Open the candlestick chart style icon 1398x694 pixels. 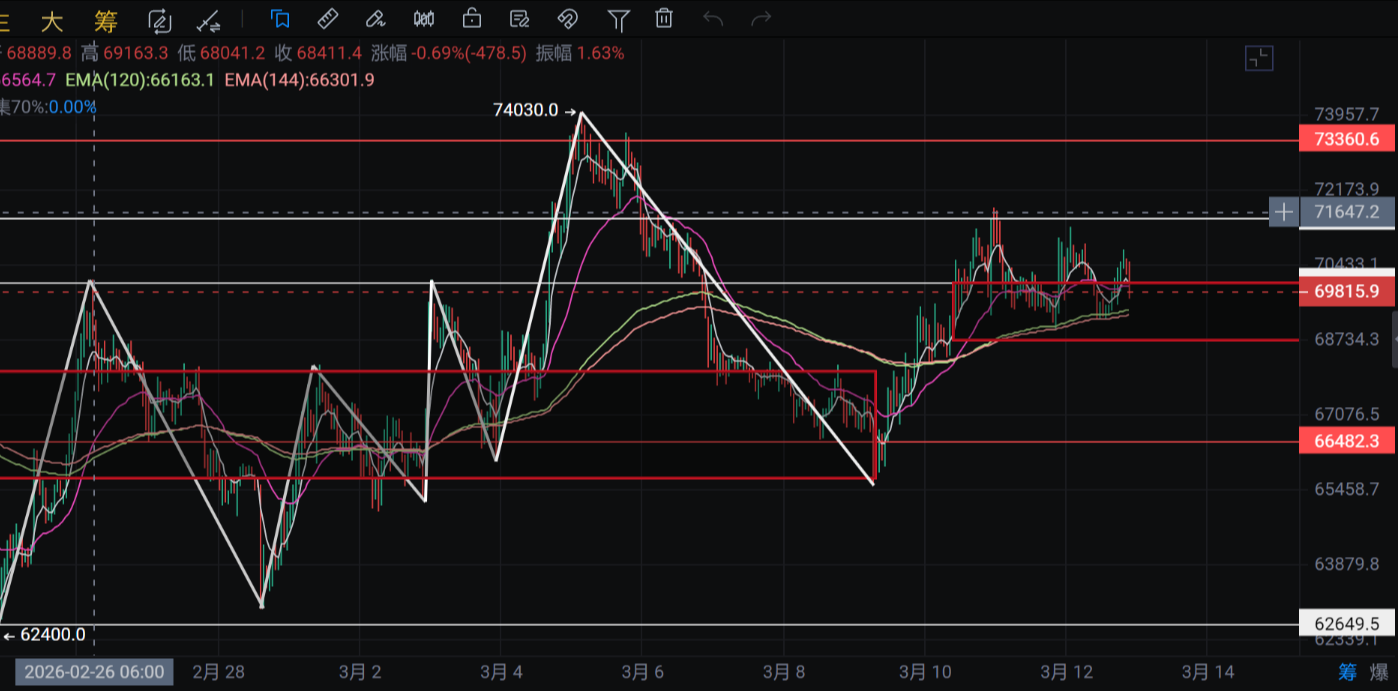(x=423, y=19)
